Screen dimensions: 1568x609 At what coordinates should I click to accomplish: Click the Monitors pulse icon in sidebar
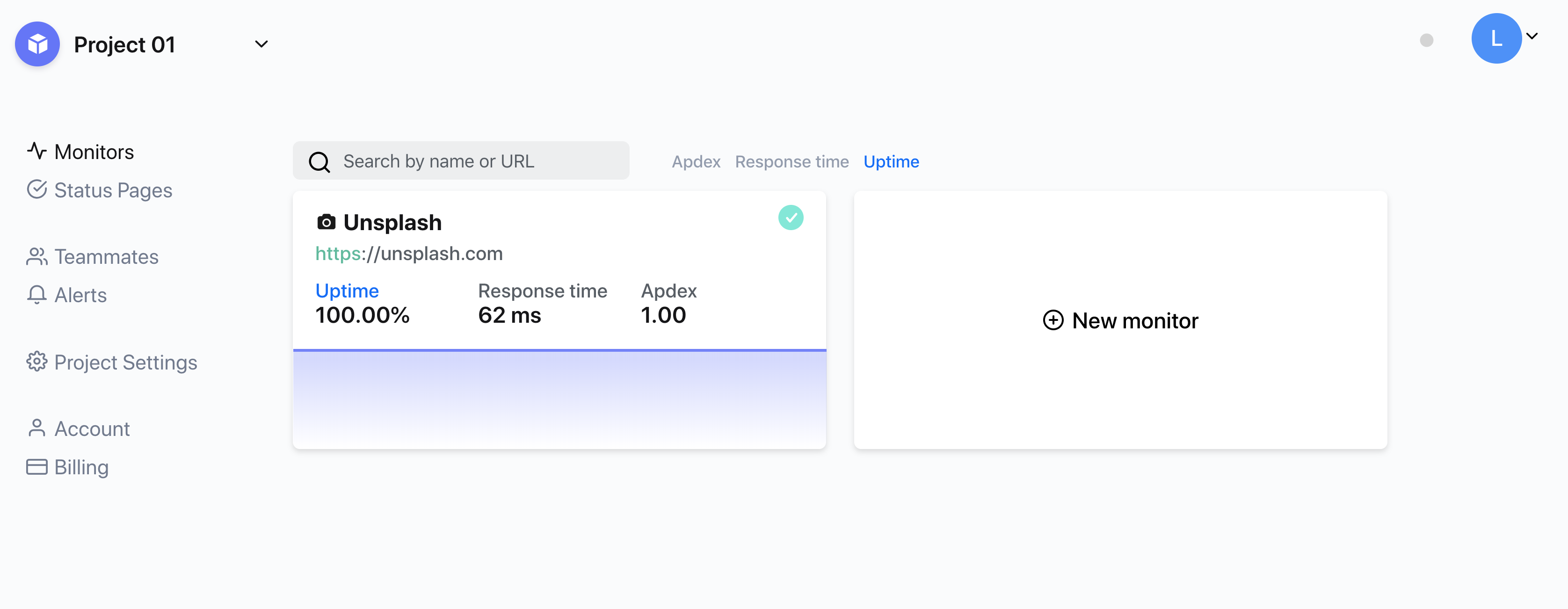(36, 151)
